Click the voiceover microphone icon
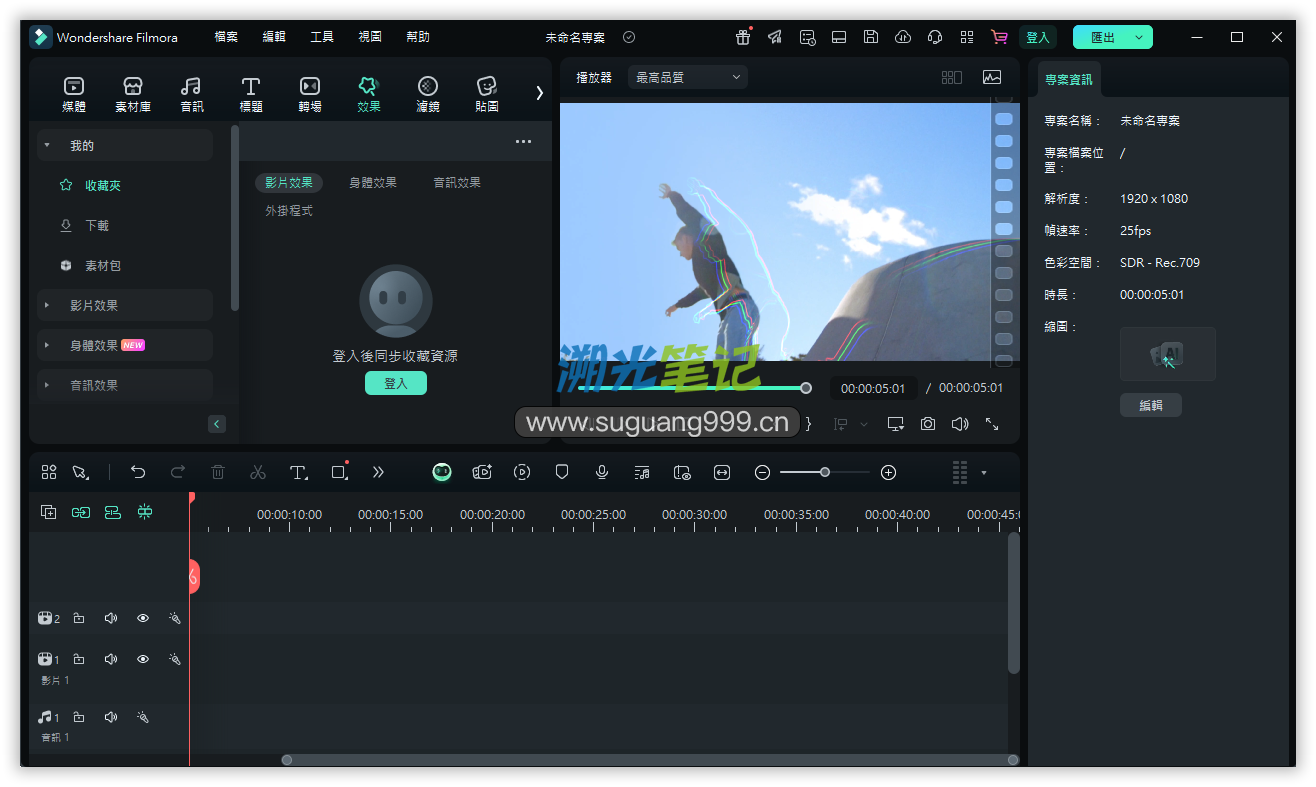The width and height of the screenshot is (1316, 787). coord(602,472)
